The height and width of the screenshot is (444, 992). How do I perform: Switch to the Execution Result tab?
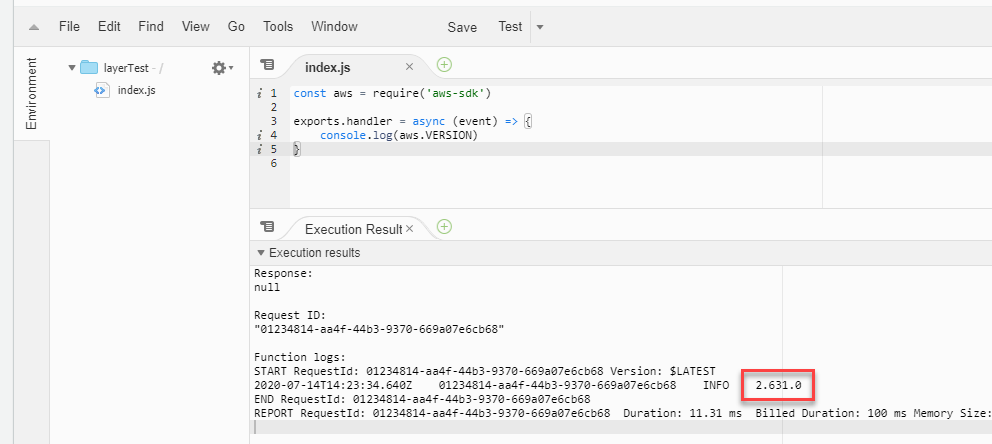coord(353,229)
